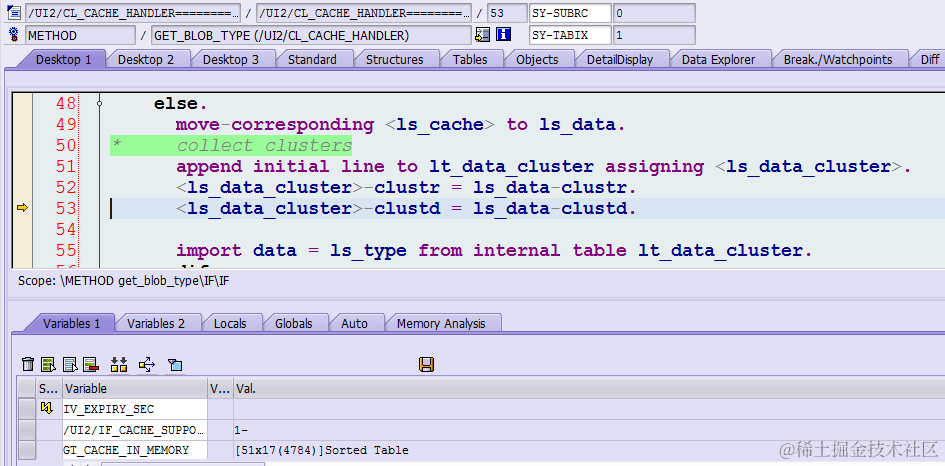This screenshot has width=945, height=466.
Task: Click the funnel-and-box icon in variables toolbar
Action: 175,364
